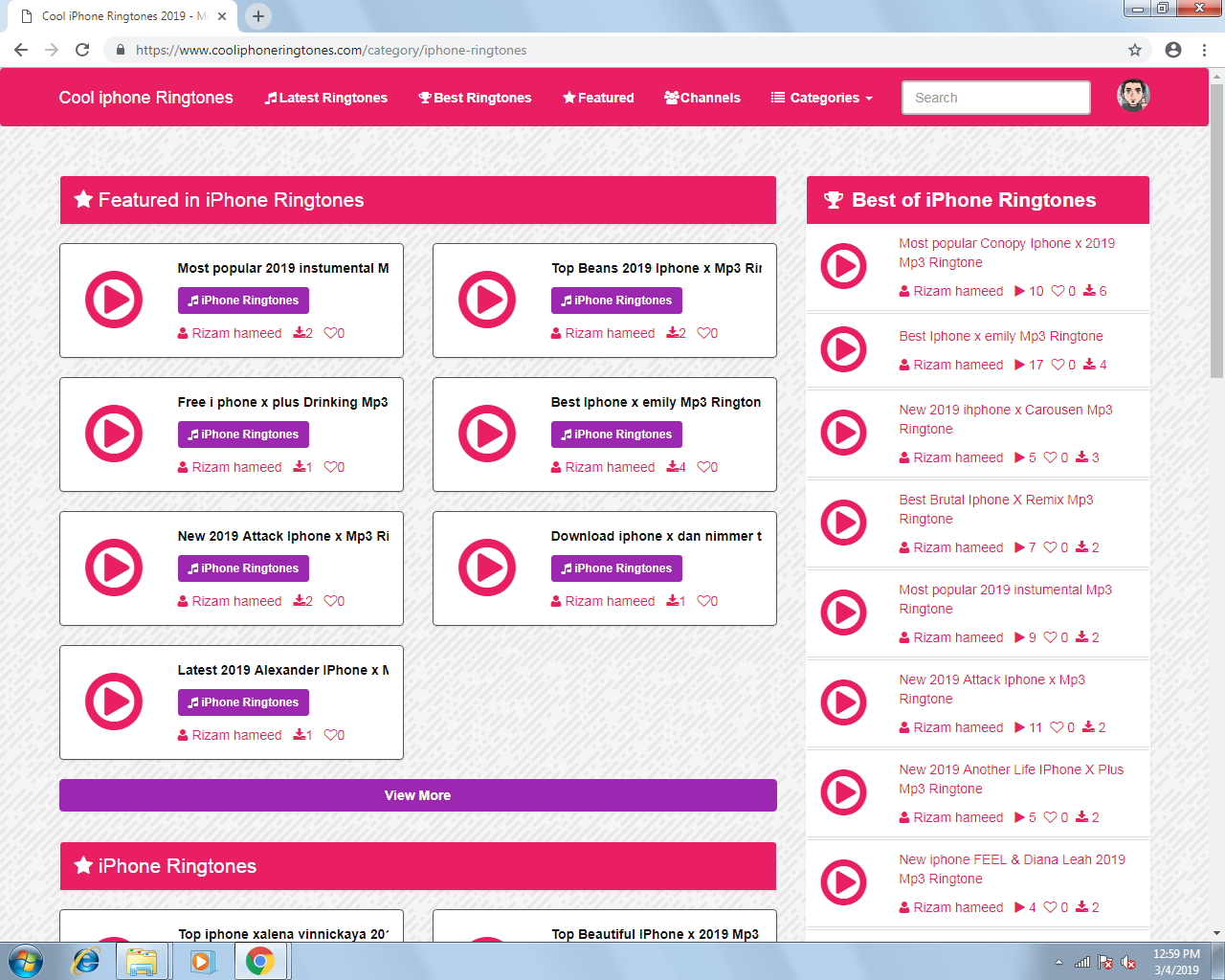
Task: Open 'Top iphone xalena vinnickaya' ringtone title
Action: click(x=283, y=934)
